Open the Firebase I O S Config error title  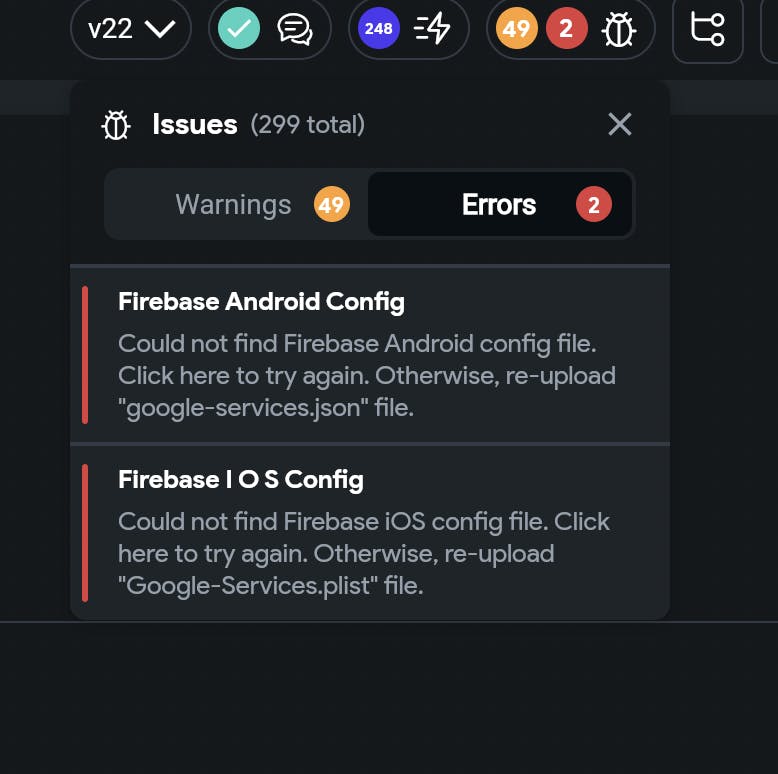[241, 480]
